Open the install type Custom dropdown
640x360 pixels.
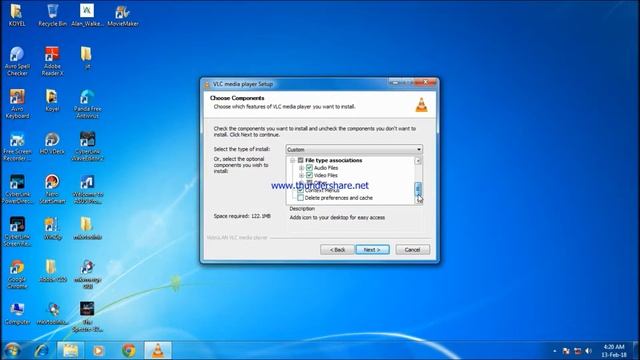(354, 149)
